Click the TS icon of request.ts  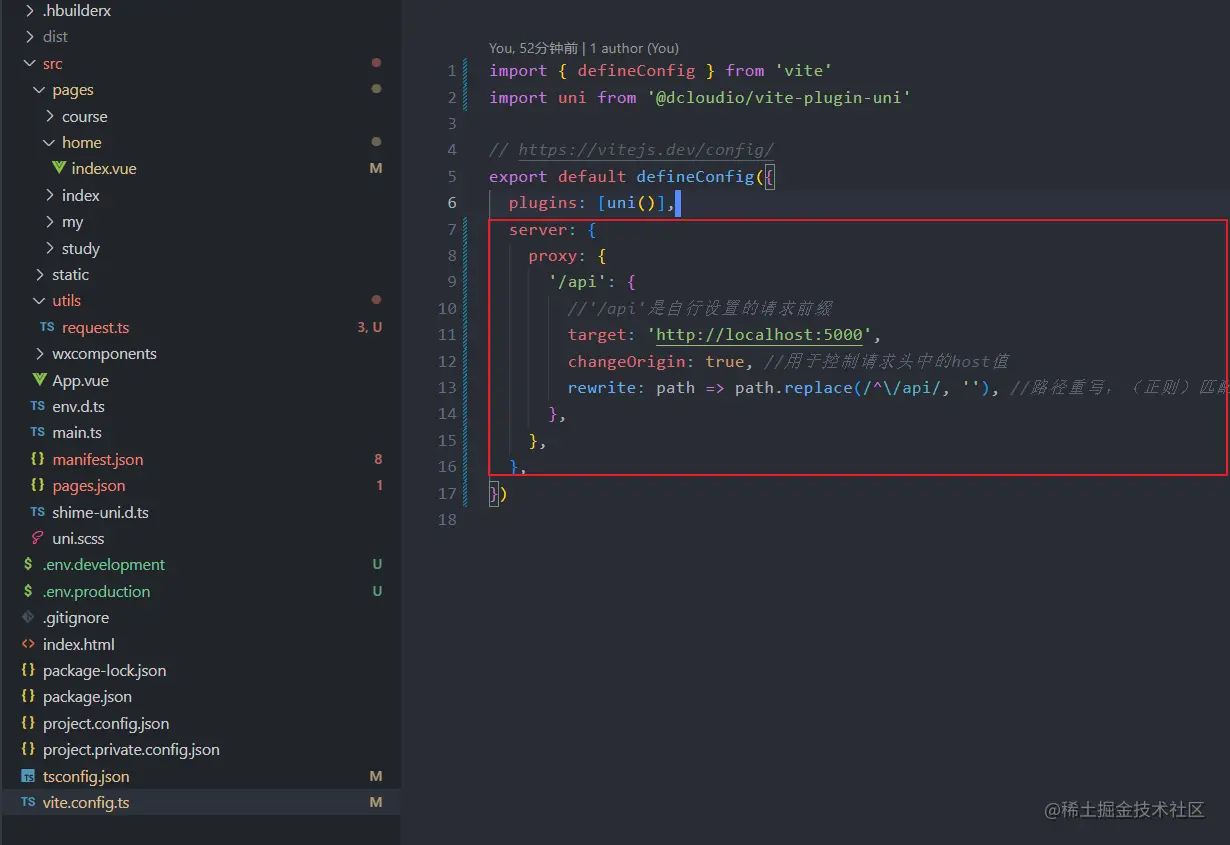47,328
